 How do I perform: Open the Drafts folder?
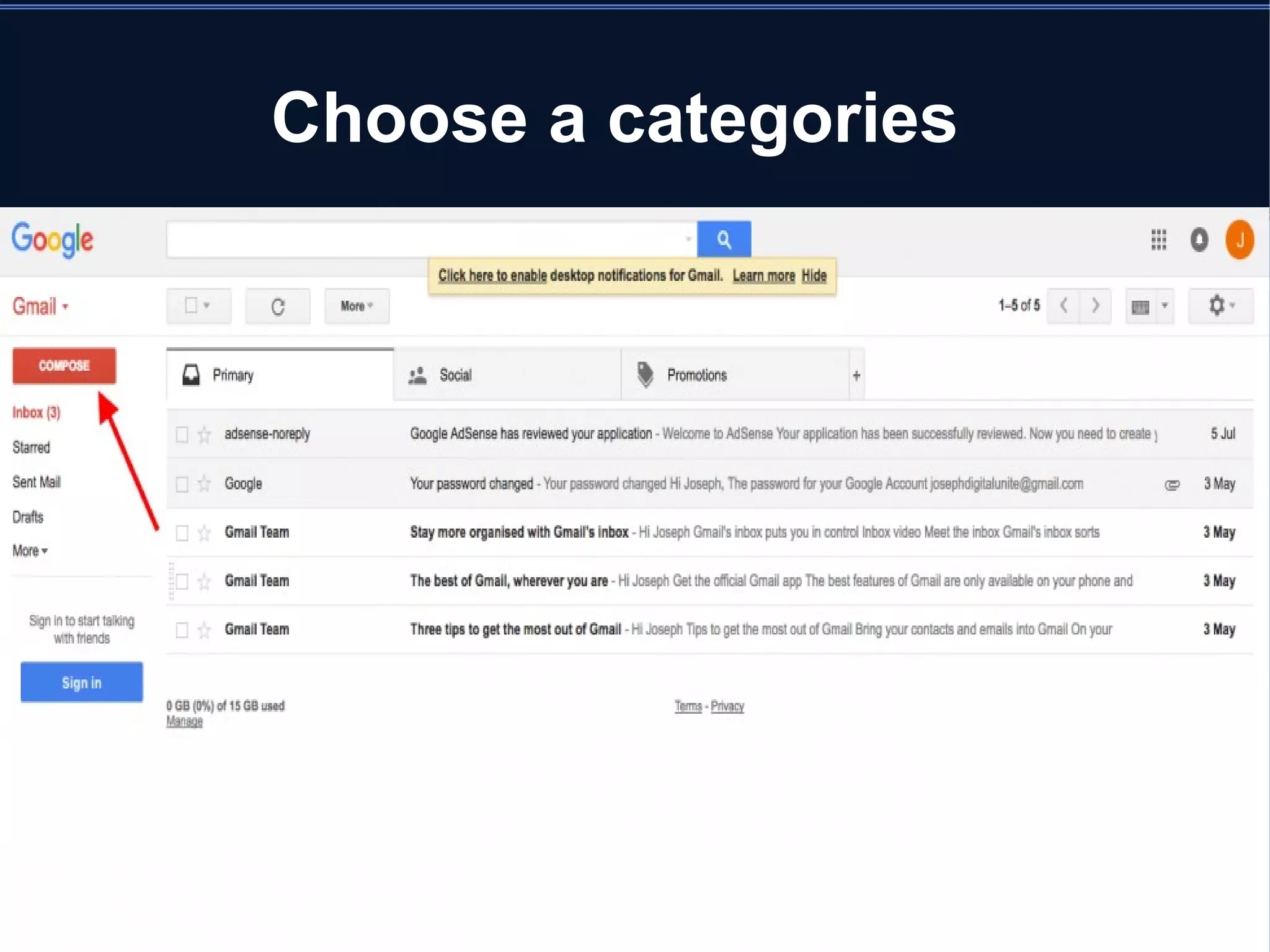click(28, 517)
